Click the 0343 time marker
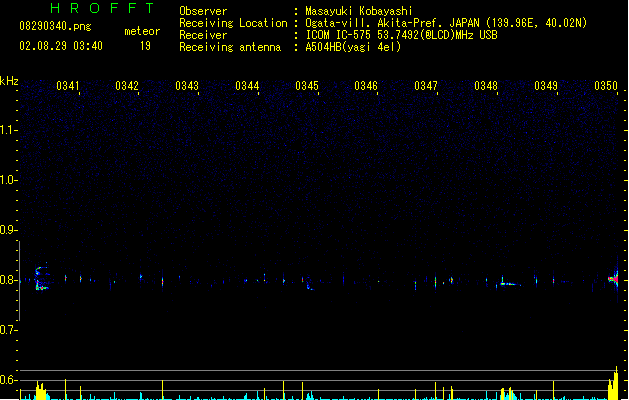This screenshot has height=400, width=629. click(x=187, y=86)
